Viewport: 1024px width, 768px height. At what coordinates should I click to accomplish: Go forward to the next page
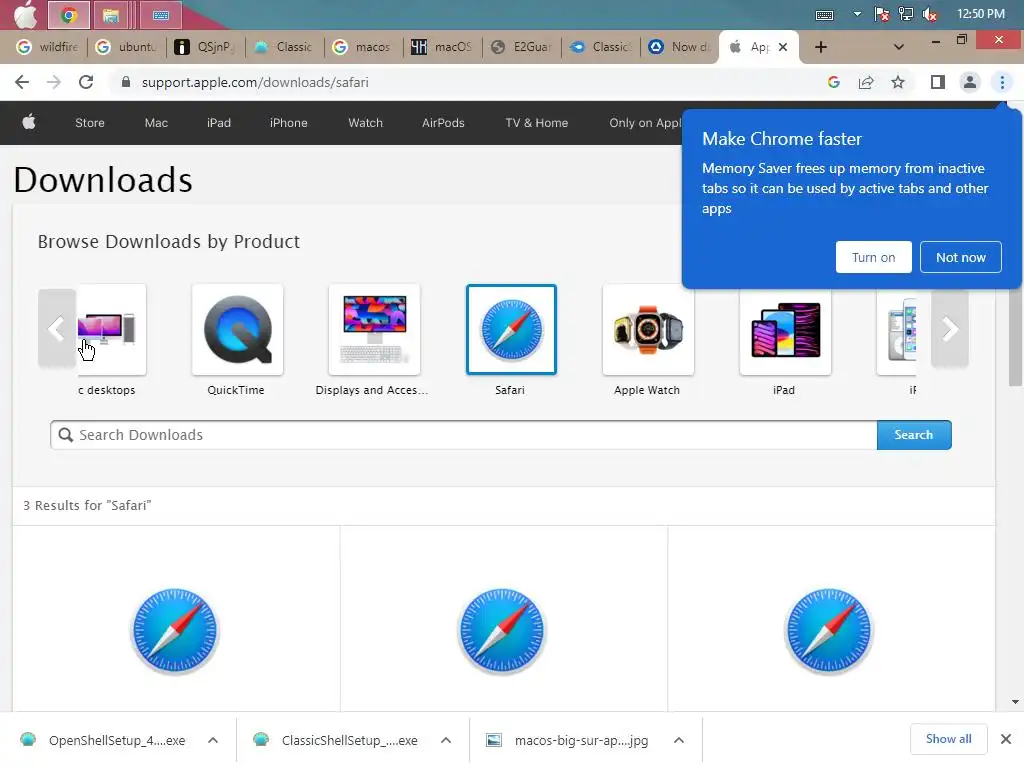[x=54, y=82]
